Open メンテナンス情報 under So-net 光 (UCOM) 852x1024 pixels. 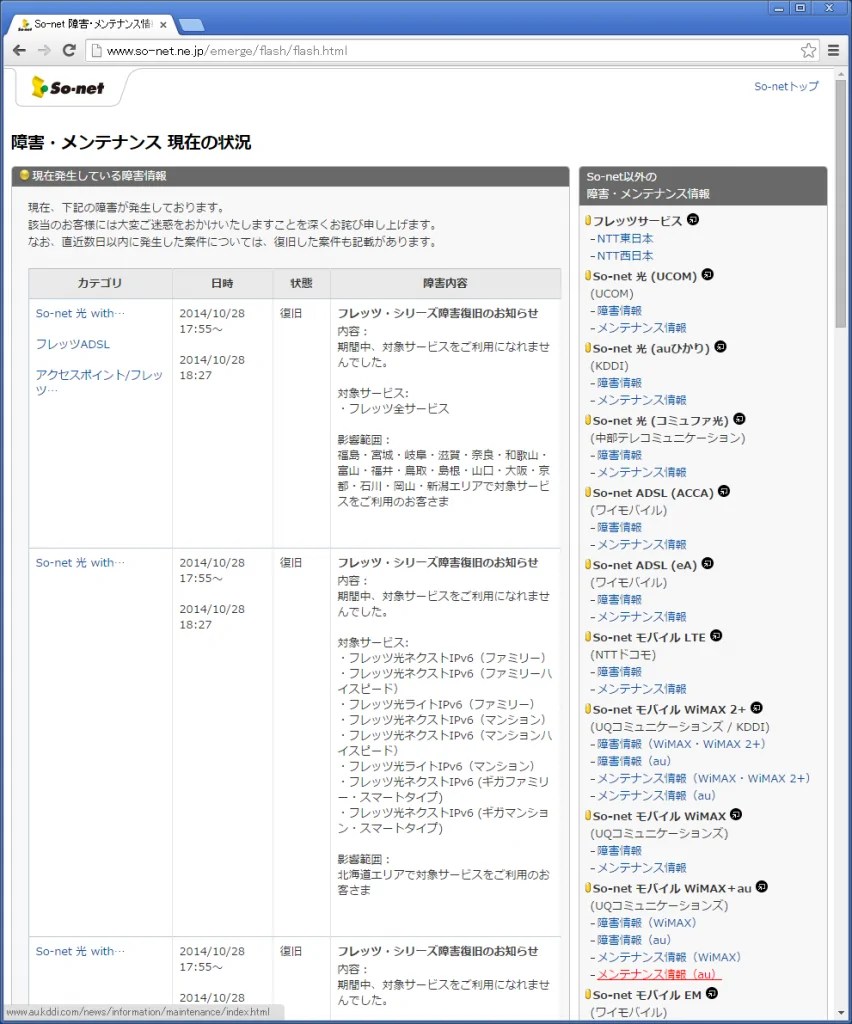click(642, 327)
